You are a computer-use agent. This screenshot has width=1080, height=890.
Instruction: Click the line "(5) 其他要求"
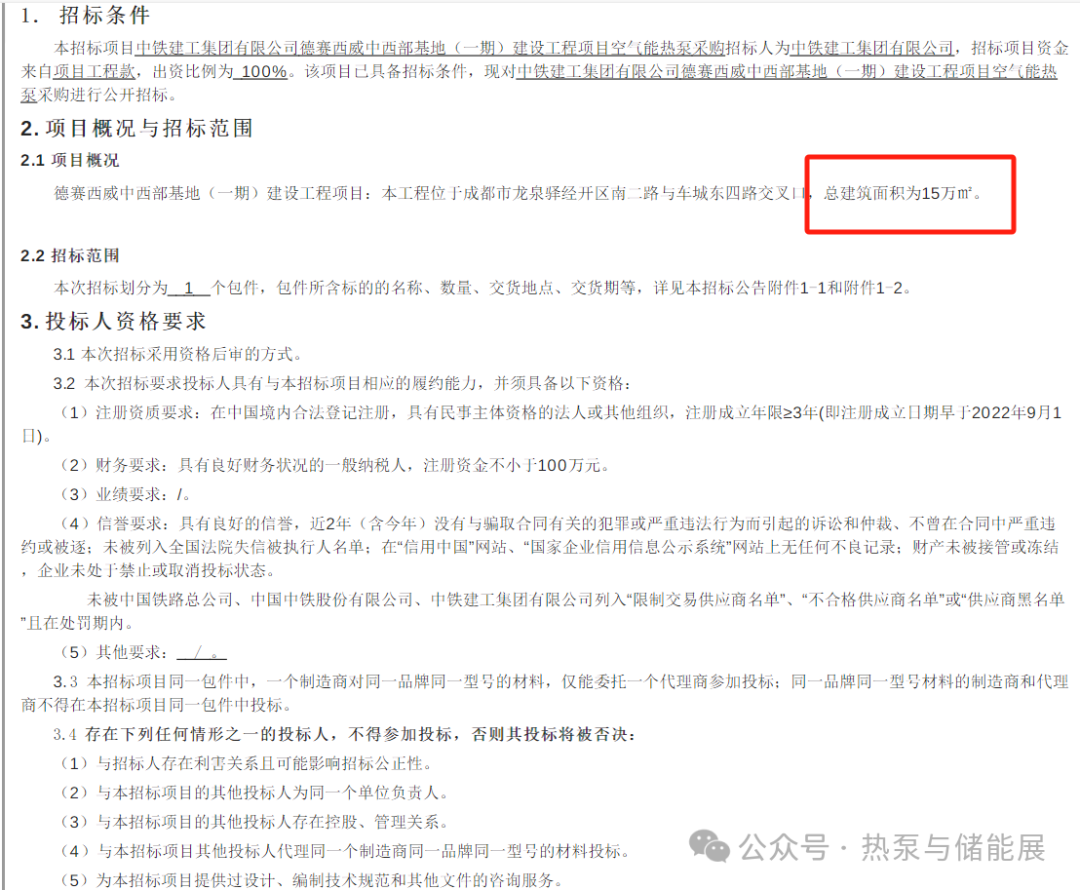(143, 652)
